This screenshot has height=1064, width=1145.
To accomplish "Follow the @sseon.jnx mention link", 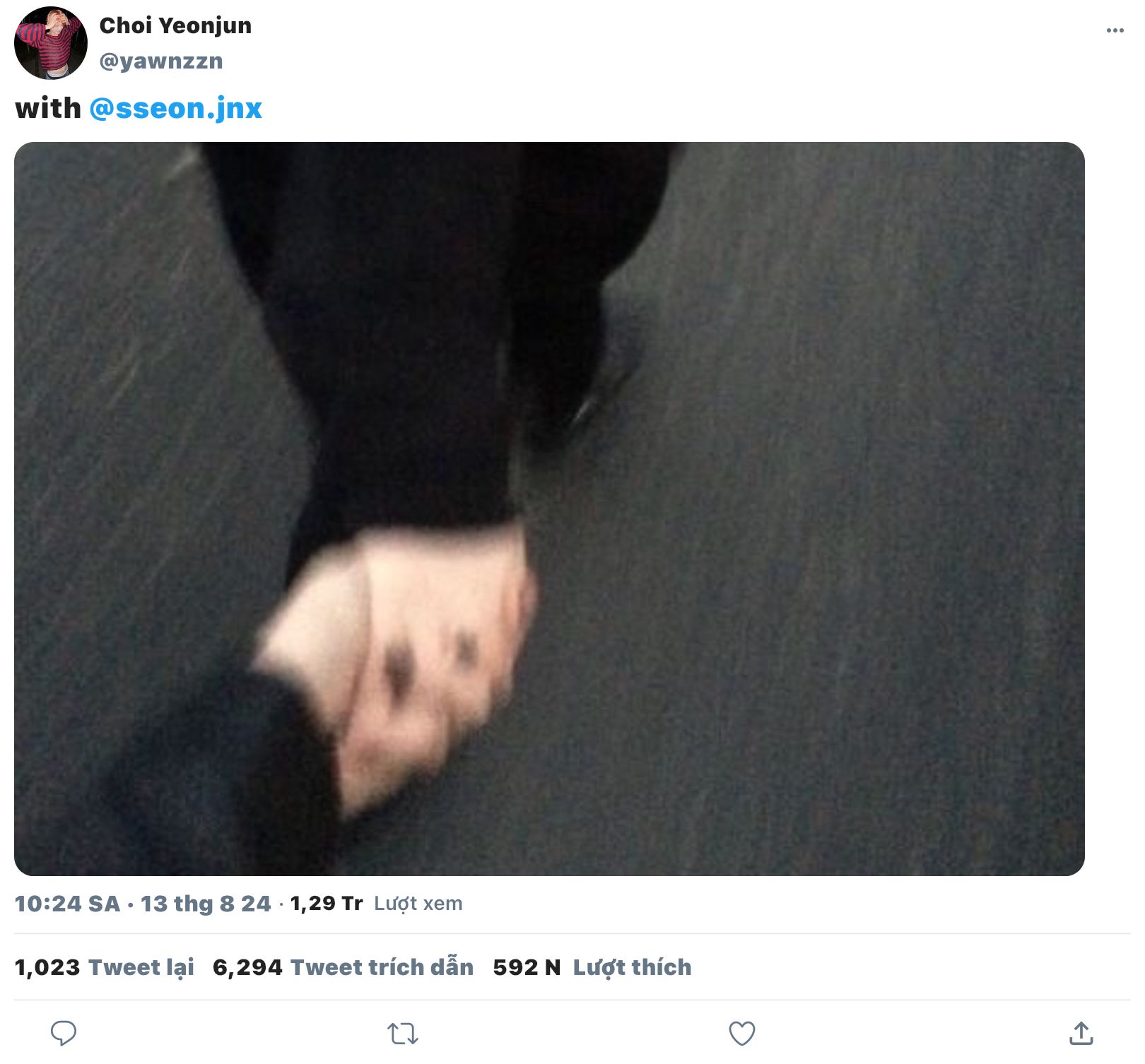I will coord(175,108).
